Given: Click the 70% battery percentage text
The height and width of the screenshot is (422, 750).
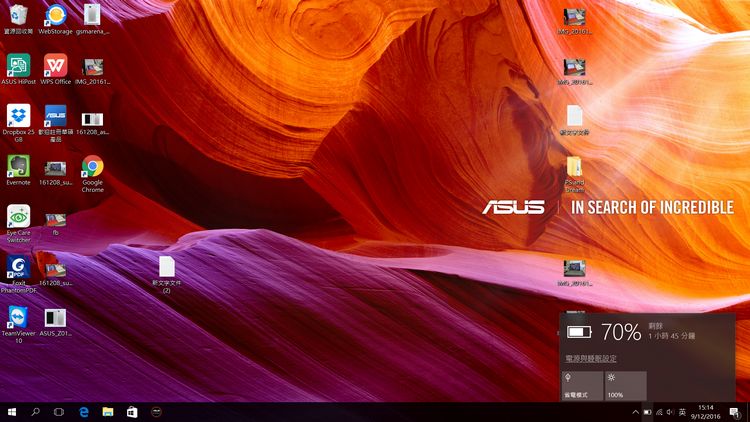Looking at the screenshot, I should [621, 332].
